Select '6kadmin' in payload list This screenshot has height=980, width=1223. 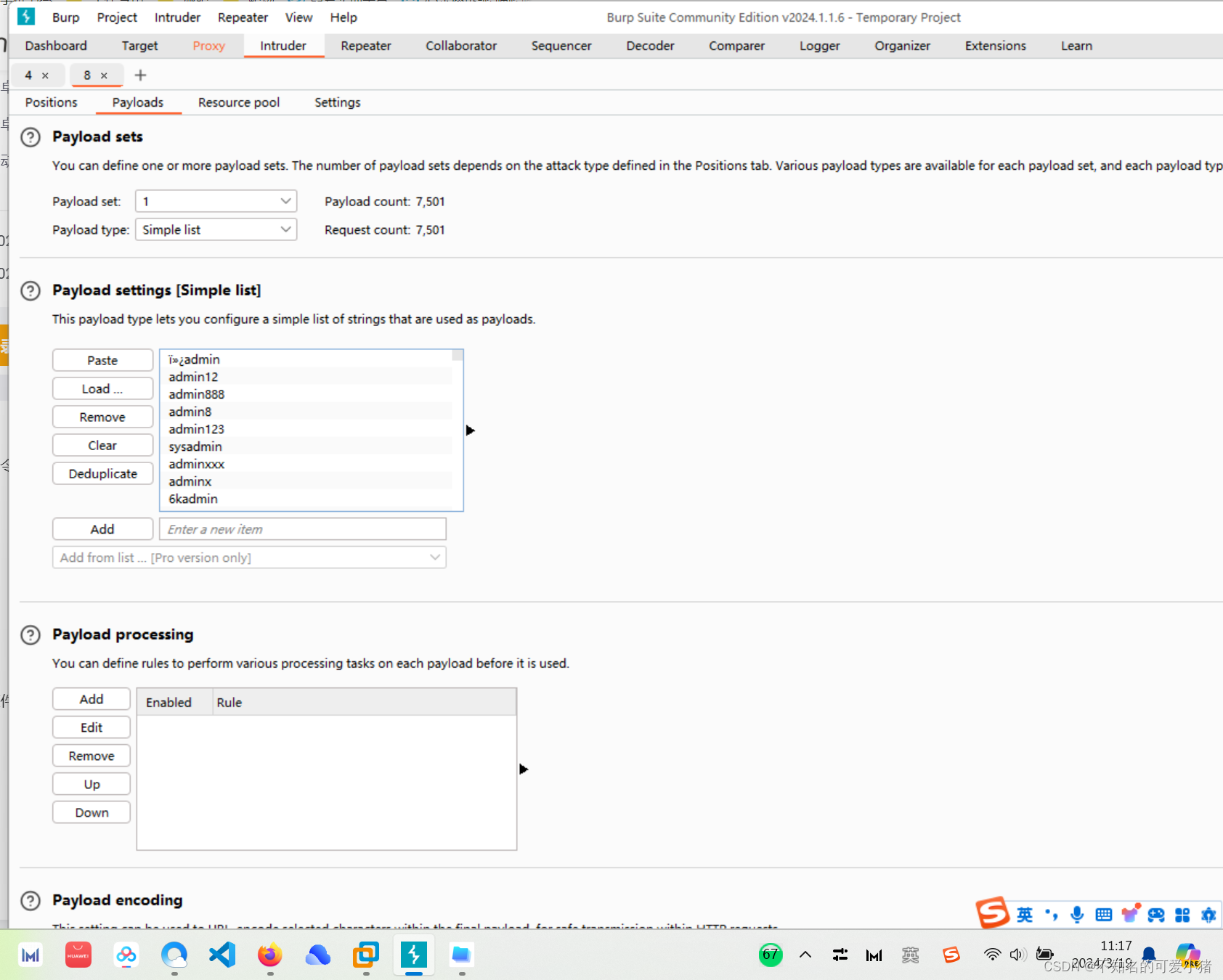(306, 499)
